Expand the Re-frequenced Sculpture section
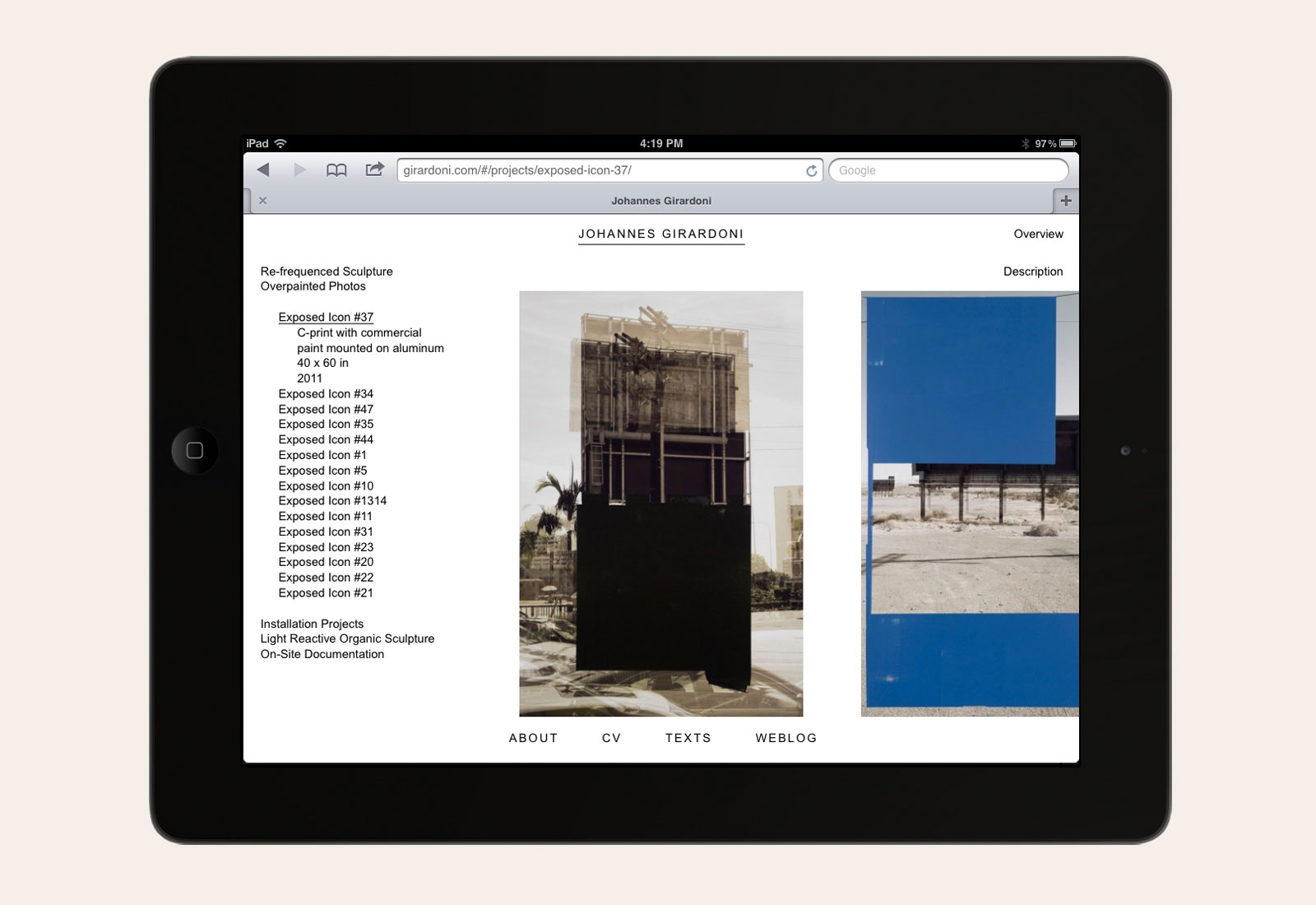This screenshot has width=1316, height=905. click(x=327, y=271)
